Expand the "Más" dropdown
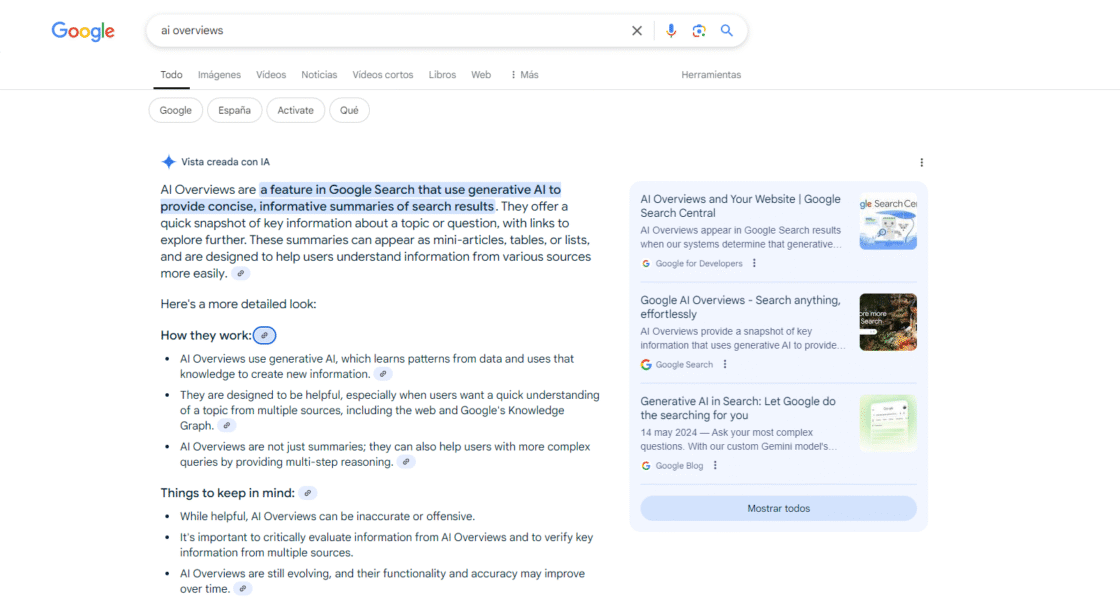This screenshot has height=608, width=1120. [523, 74]
